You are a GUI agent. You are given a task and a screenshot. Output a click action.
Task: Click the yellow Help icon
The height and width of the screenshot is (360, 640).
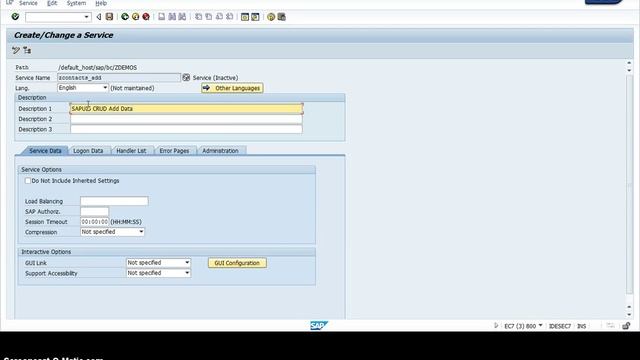271,17
